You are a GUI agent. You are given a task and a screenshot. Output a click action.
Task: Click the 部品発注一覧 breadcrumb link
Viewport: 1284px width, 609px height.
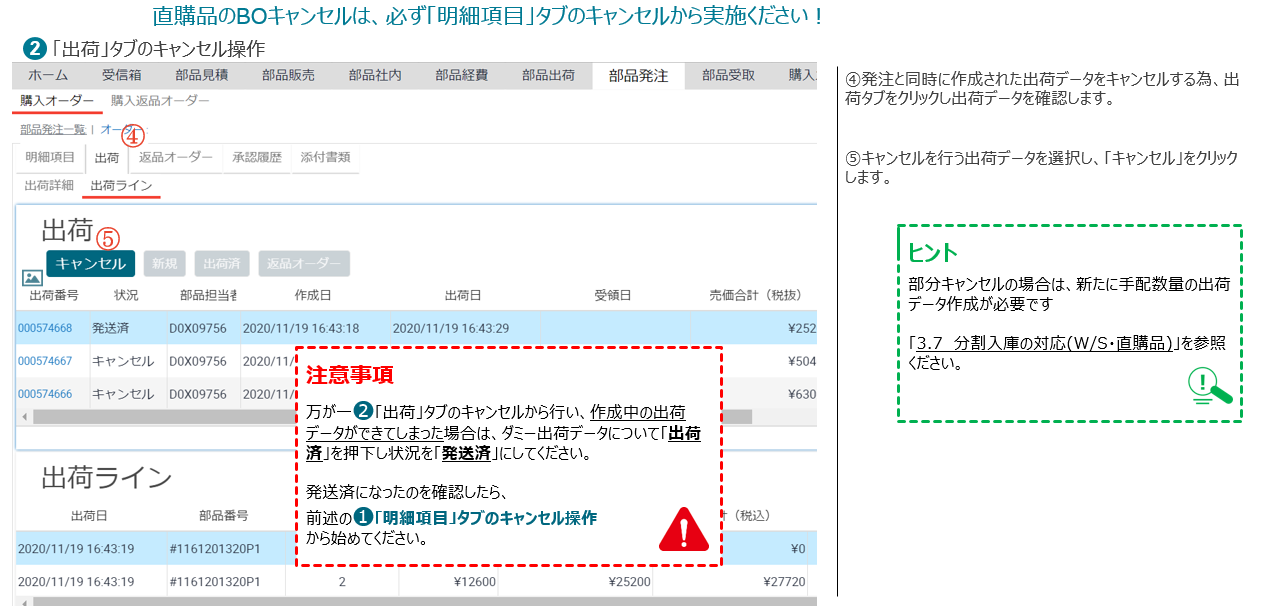[x=53, y=130]
